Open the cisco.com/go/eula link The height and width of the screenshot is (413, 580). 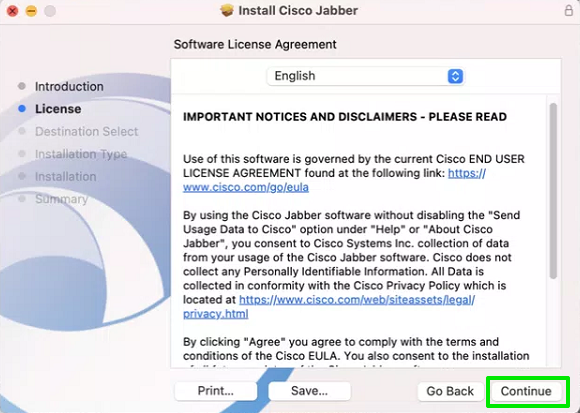[x=246, y=187]
